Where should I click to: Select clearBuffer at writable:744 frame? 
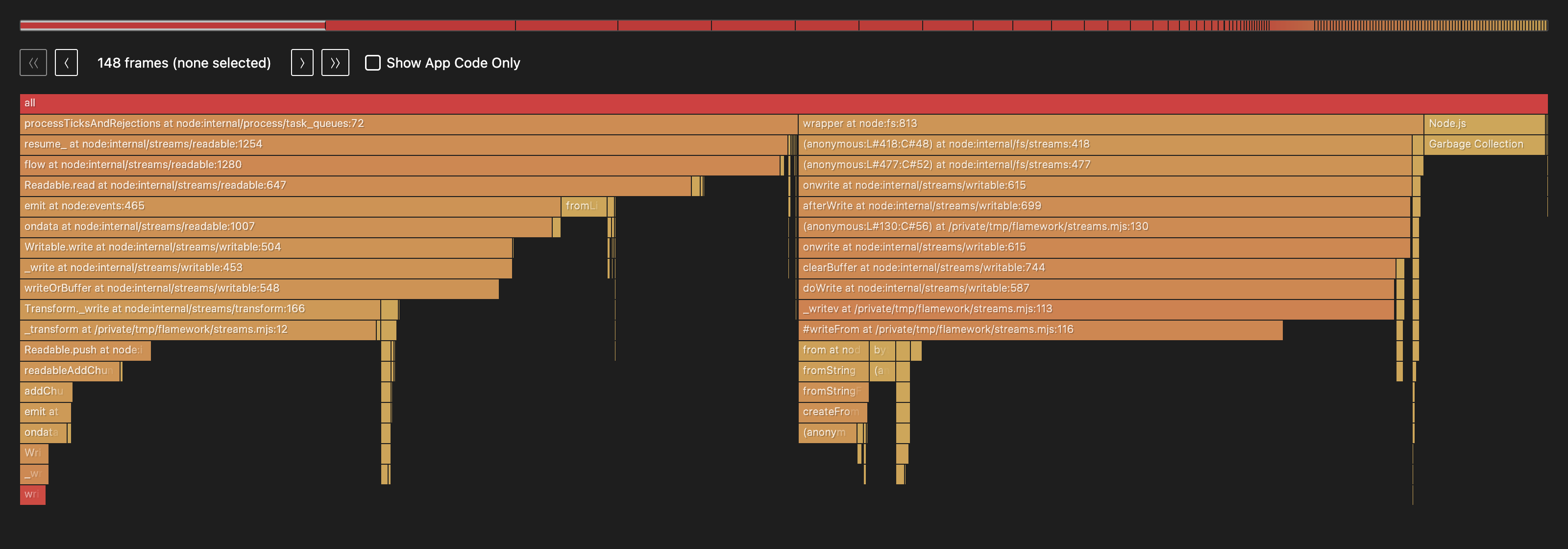1097,269
